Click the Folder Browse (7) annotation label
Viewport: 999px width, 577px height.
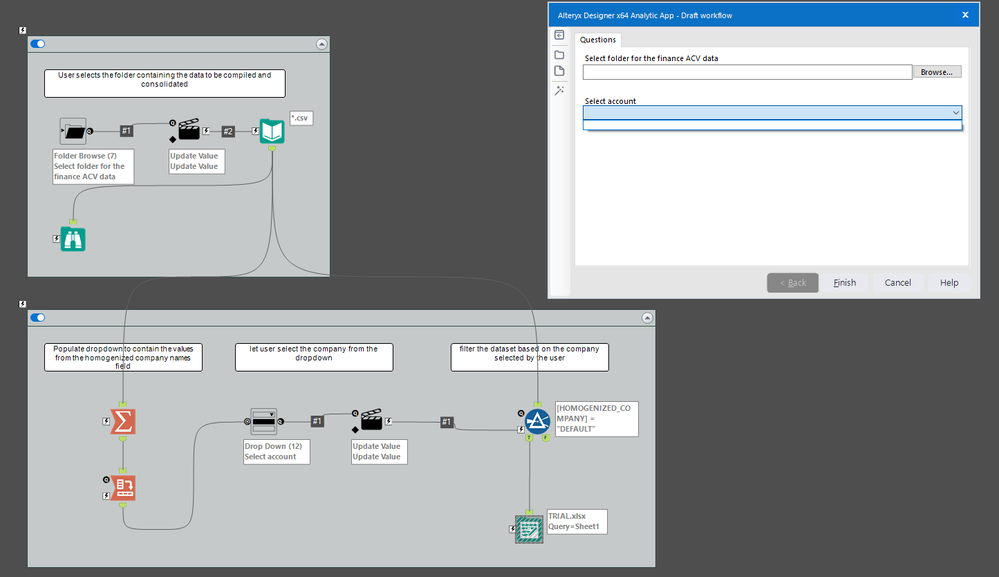93,166
